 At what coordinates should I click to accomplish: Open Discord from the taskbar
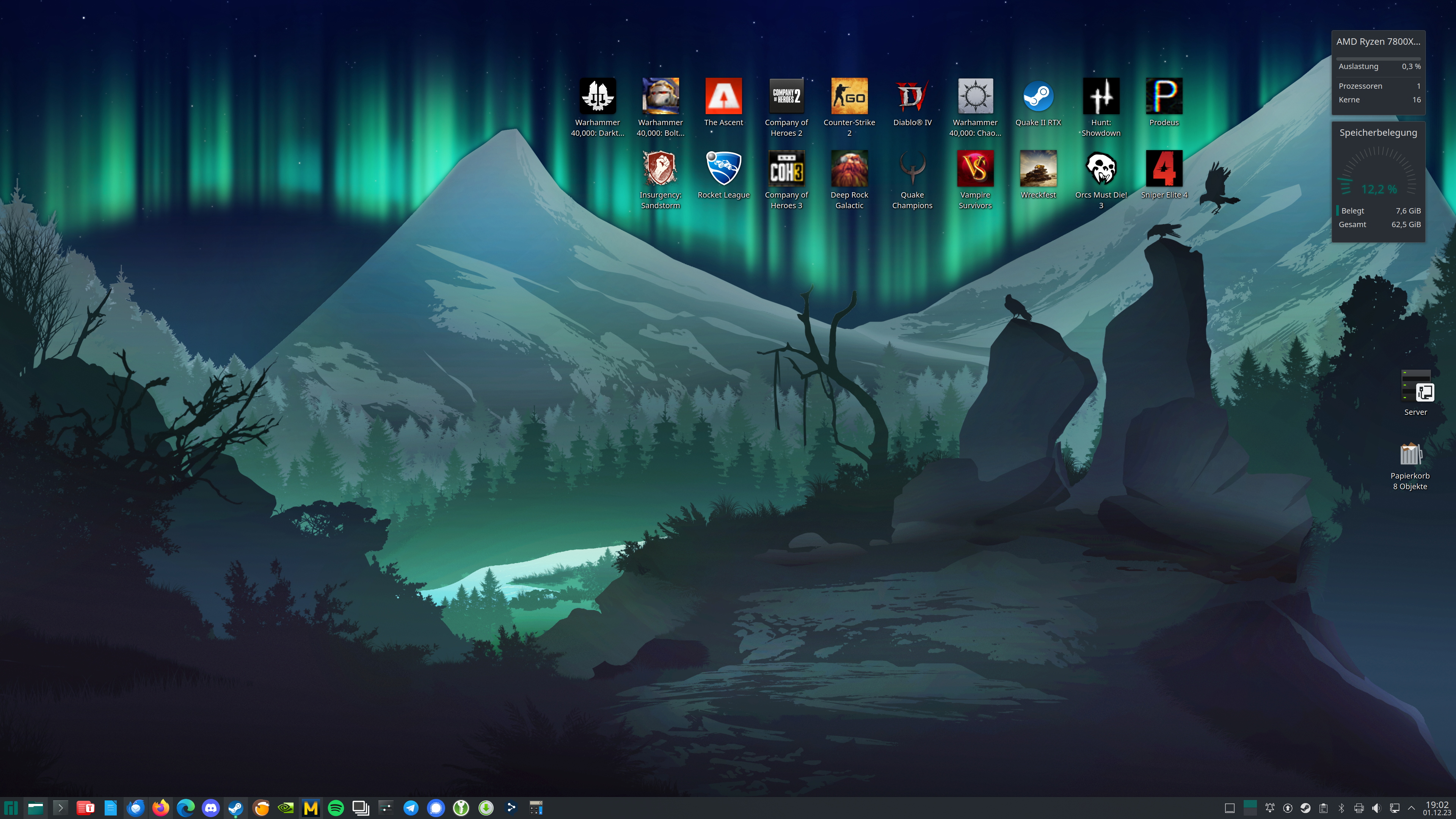tap(211, 808)
